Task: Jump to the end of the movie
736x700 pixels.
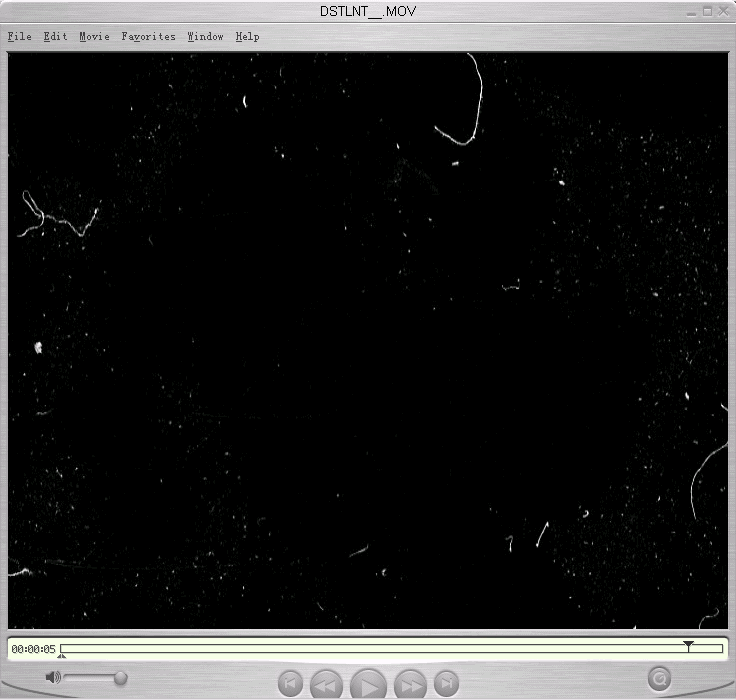Action: [446, 684]
